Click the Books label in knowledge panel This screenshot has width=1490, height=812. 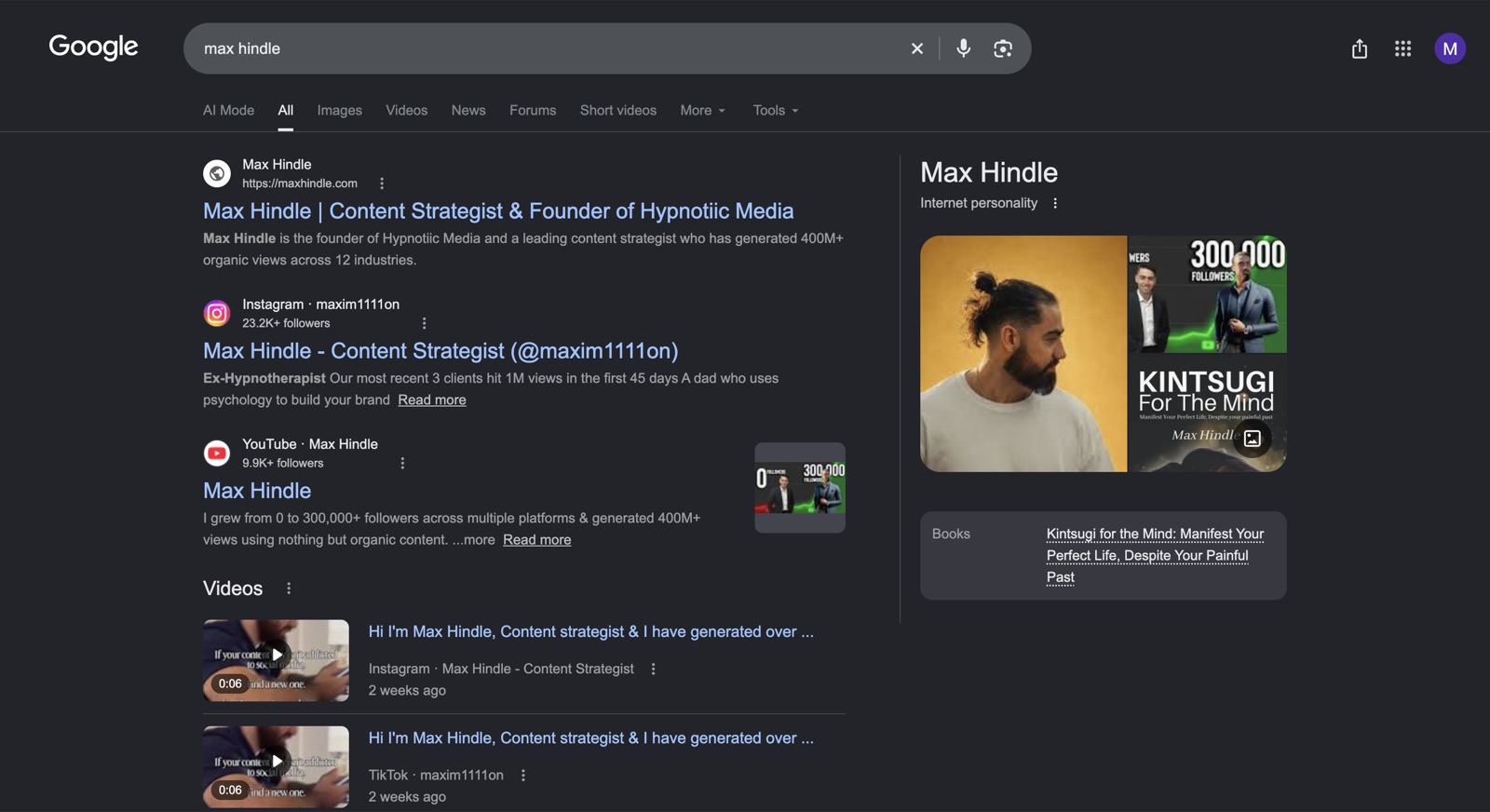[951, 534]
